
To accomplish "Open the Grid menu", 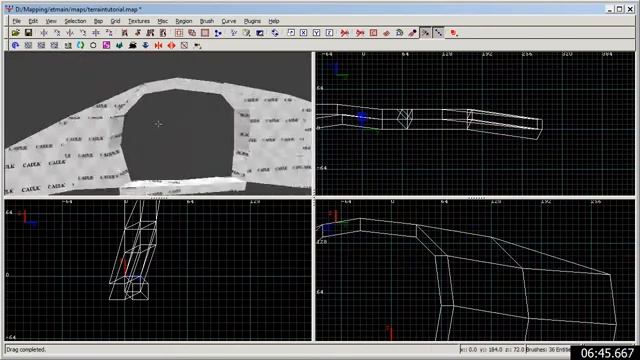I will (116, 21).
